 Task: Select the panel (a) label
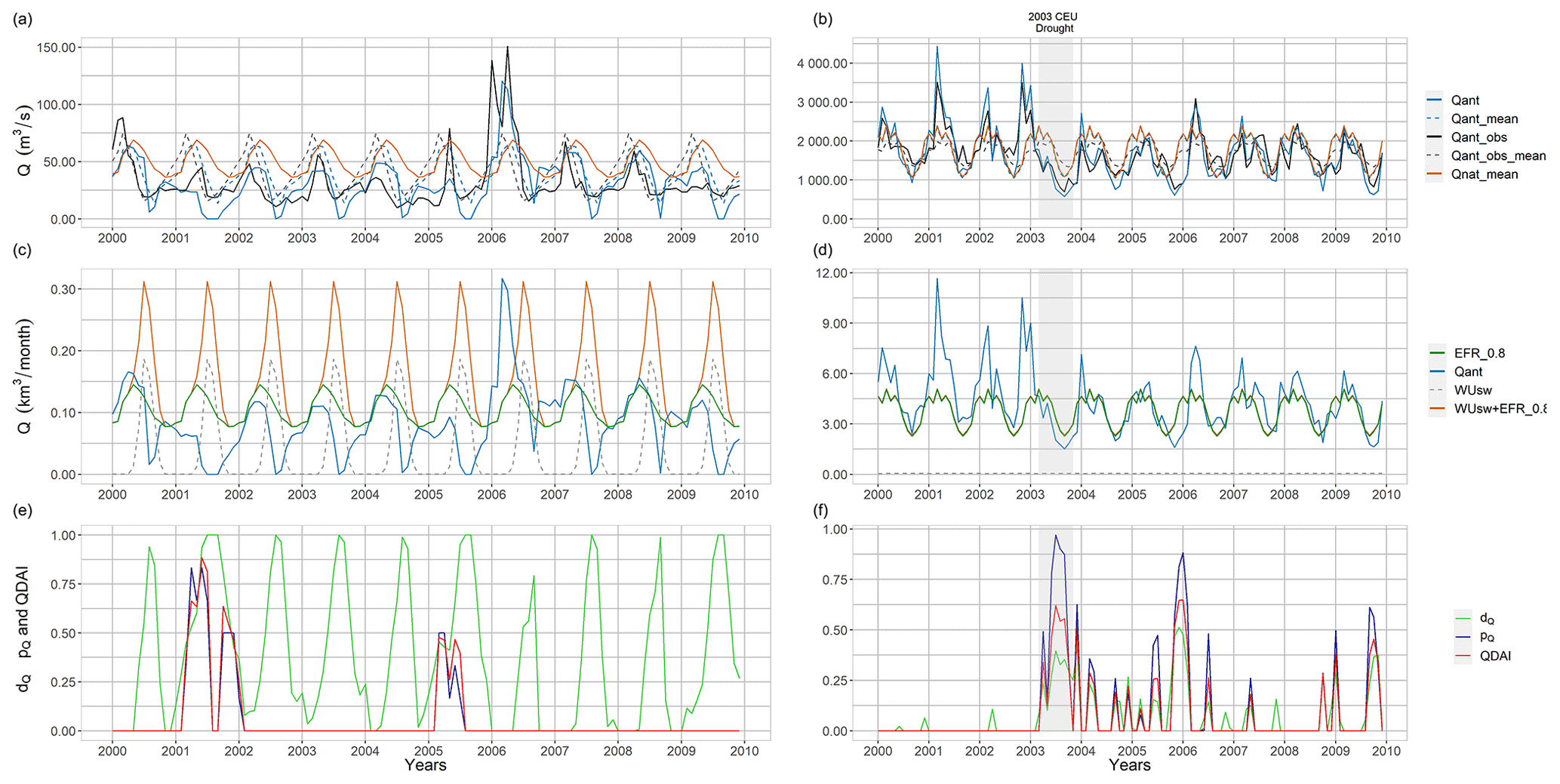(x=23, y=20)
